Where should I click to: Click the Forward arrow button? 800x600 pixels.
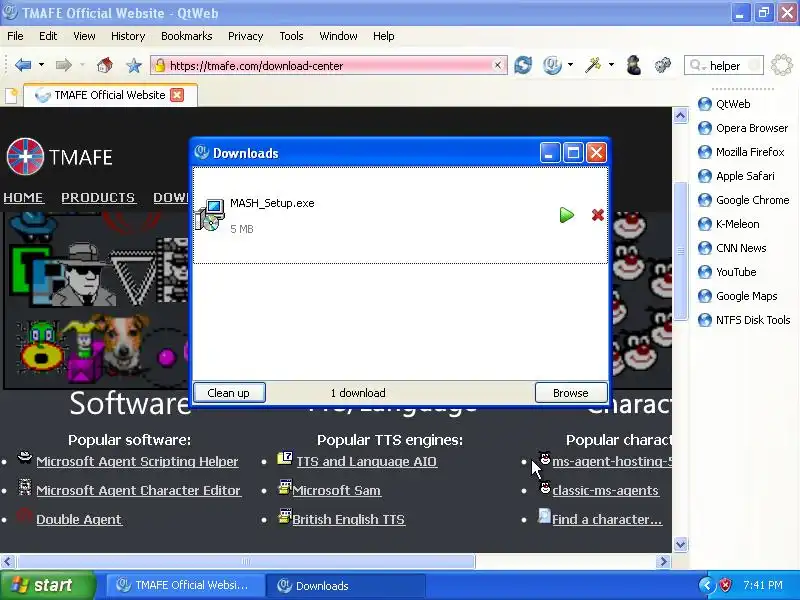click(x=64, y=65)
